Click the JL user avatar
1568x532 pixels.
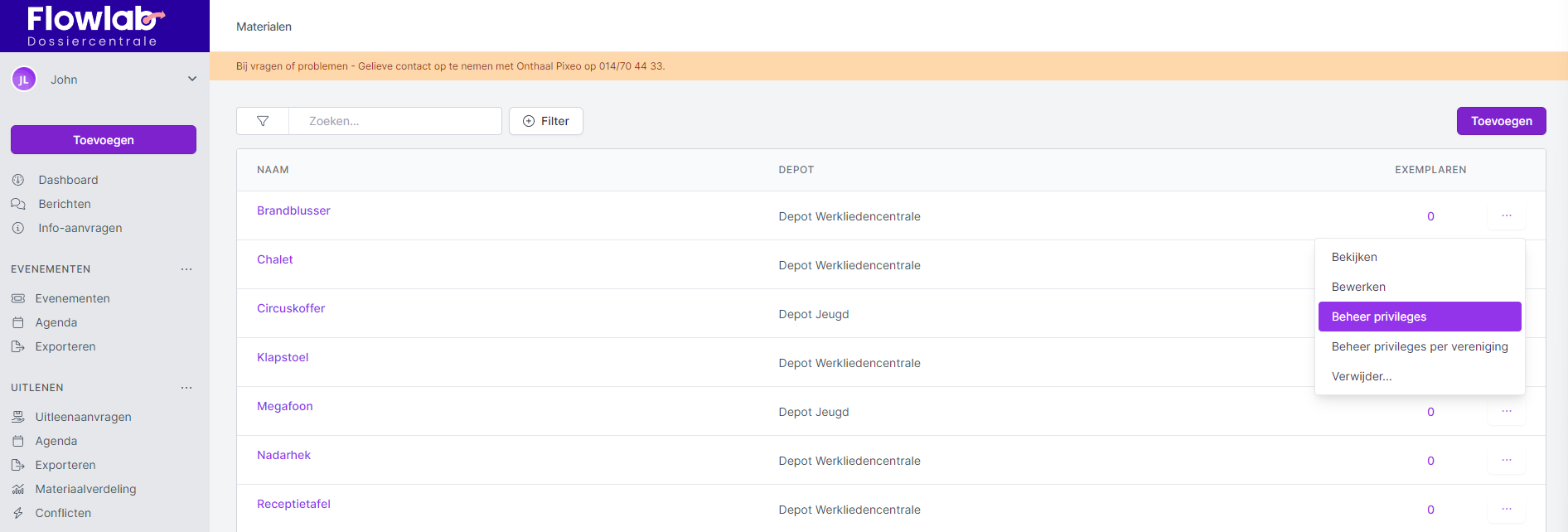point(24,80)
